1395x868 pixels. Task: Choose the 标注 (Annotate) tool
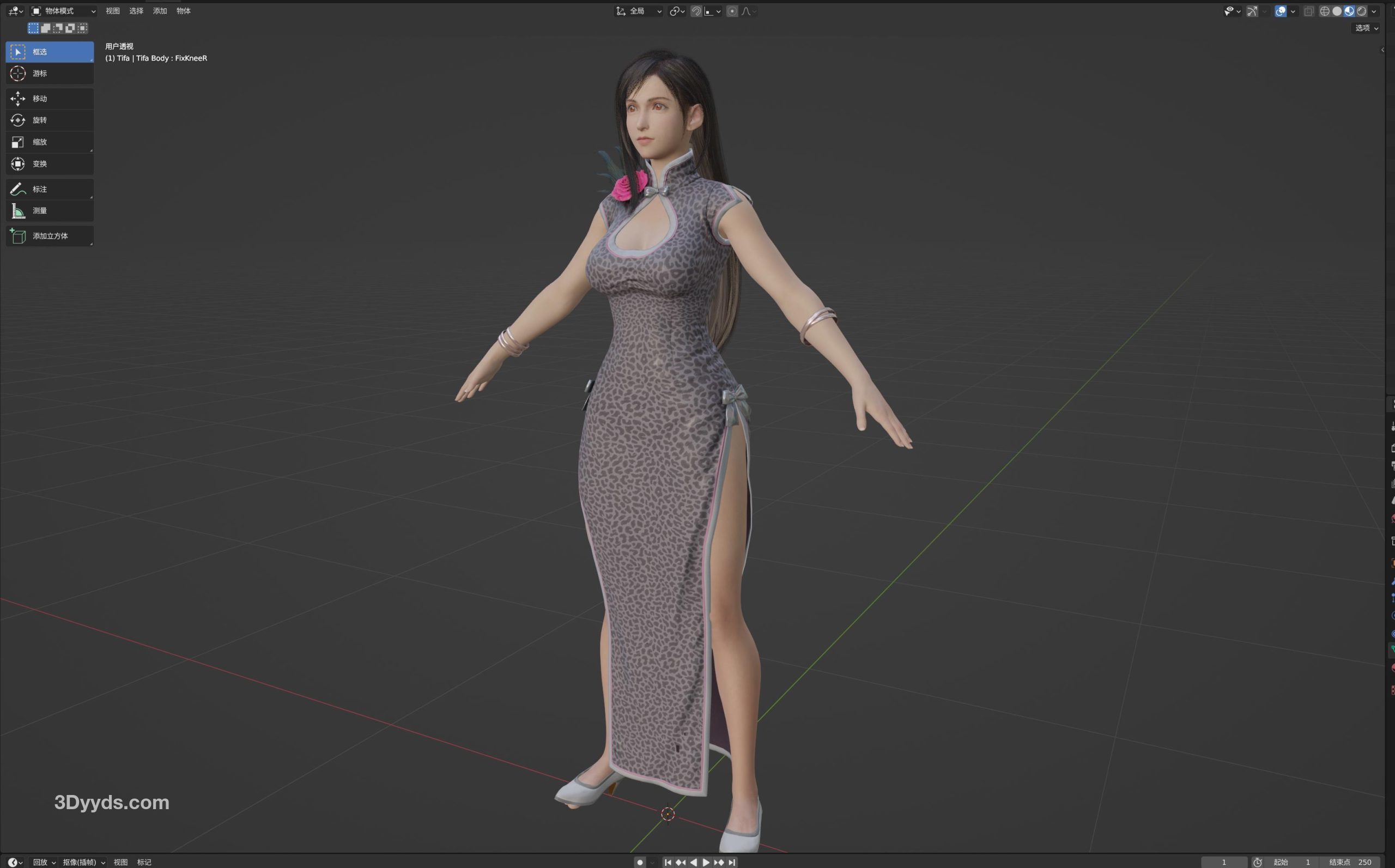(x=50, y=189)
